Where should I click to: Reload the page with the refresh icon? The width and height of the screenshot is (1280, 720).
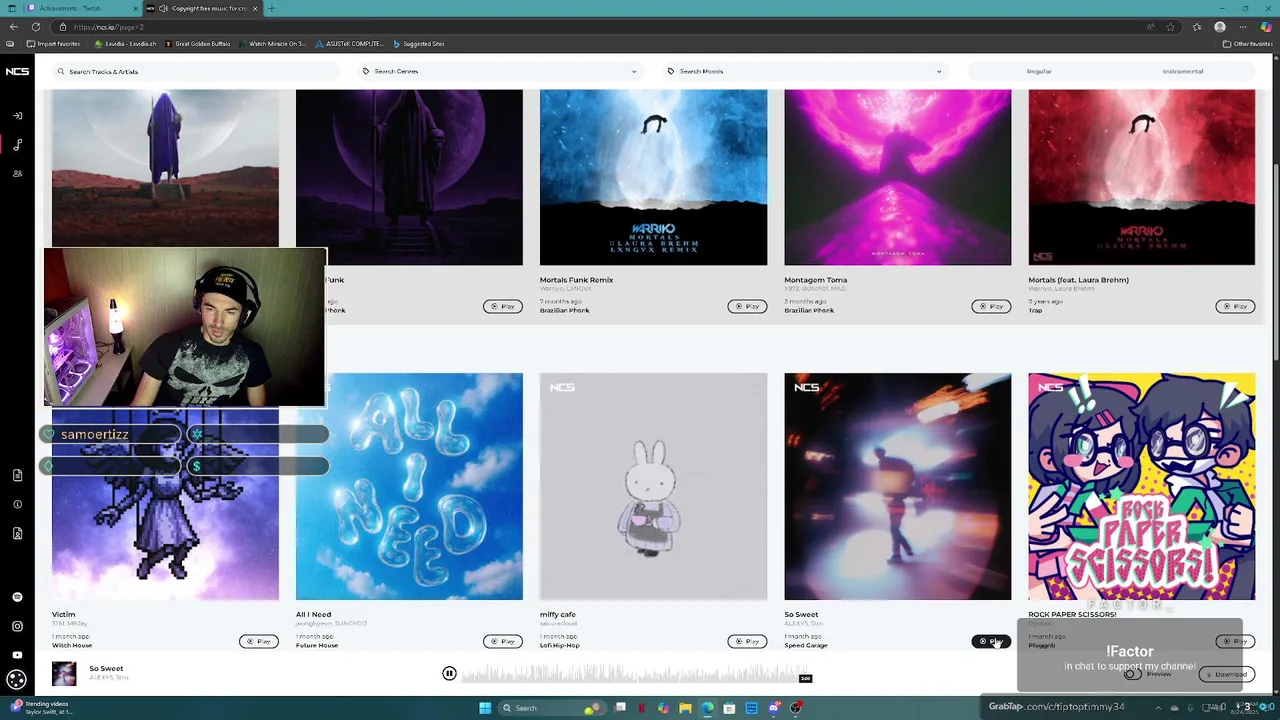37,27
